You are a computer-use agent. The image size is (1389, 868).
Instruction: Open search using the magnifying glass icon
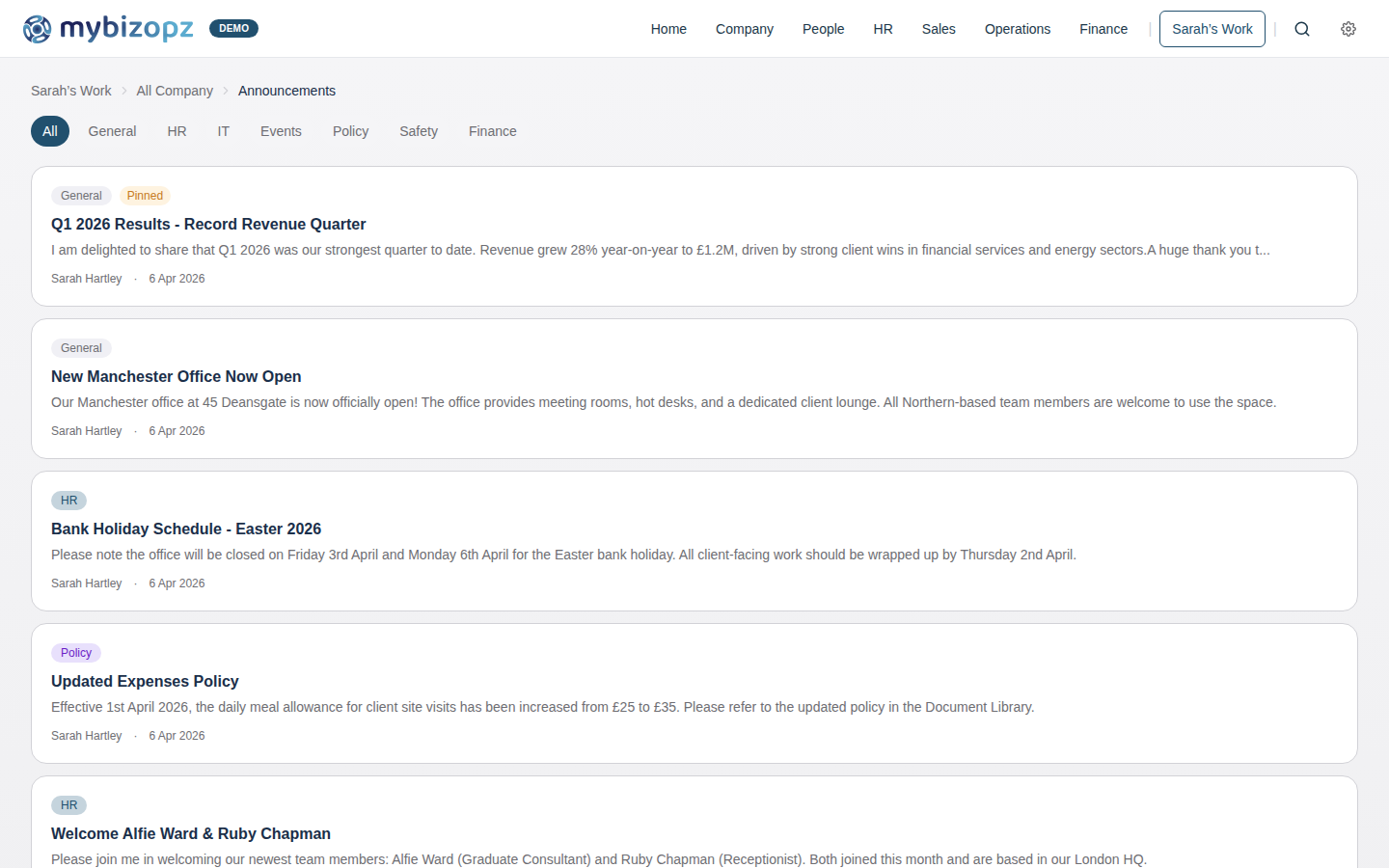pyautogui.click(x=1302, y=29)
